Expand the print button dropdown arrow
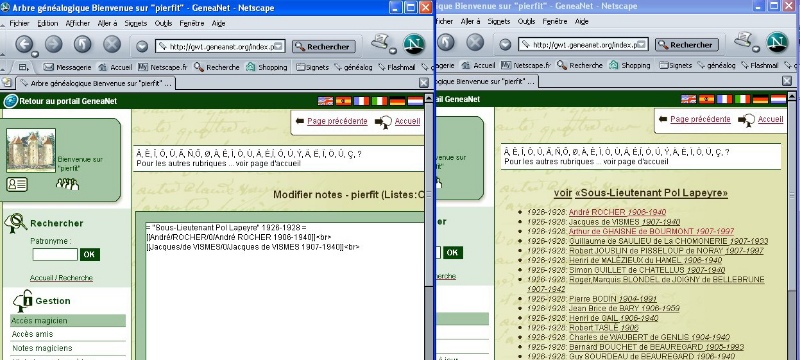Viewport: 800px width, 360px height. [393, 51]
